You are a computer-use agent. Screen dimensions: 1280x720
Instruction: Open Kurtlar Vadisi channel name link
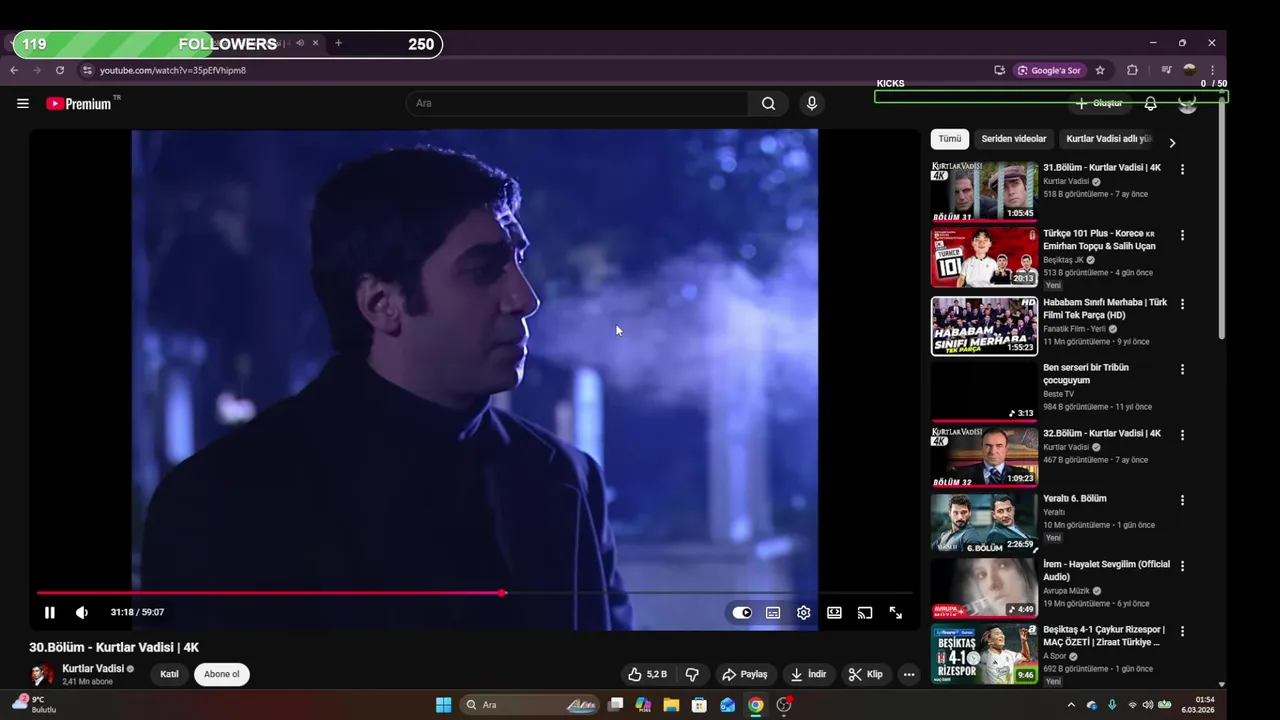tap(93, 668)
